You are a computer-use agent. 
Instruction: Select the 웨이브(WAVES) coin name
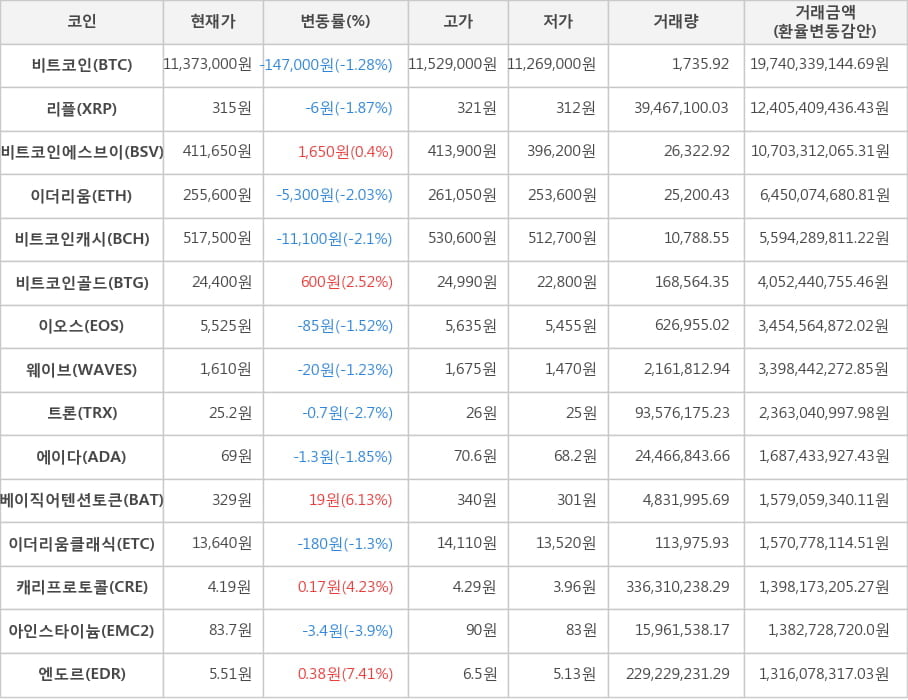pyautogui.click(x=82, y=369)
